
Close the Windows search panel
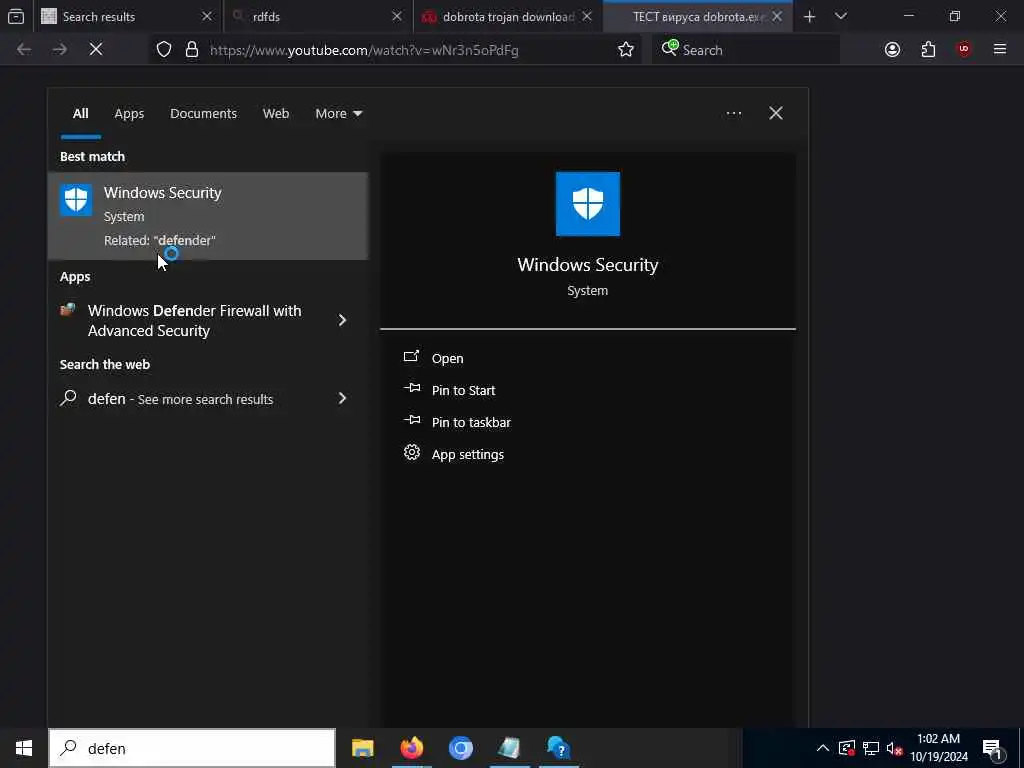775,114
